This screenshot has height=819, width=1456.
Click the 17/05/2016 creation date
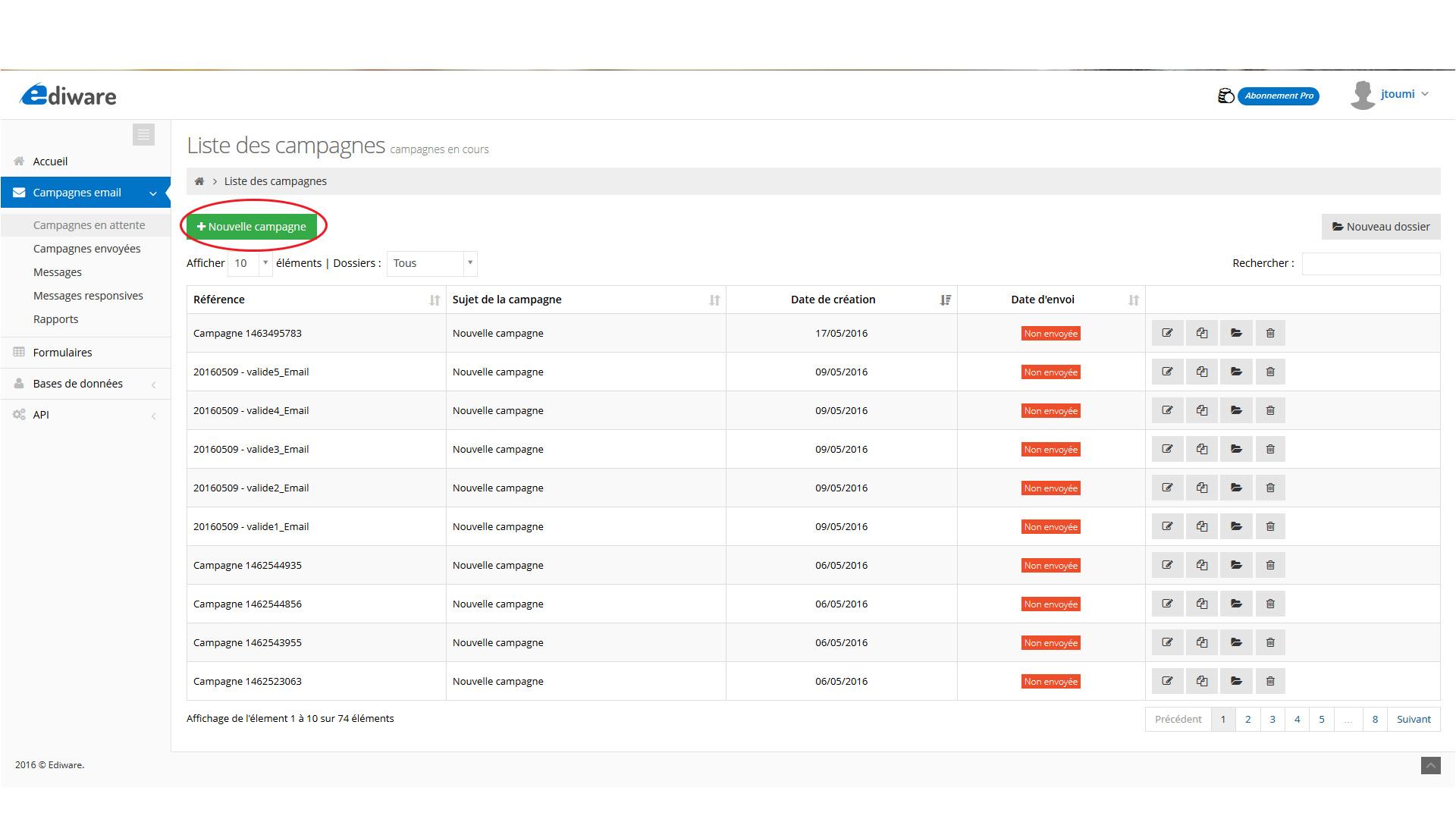pos(841,333)
